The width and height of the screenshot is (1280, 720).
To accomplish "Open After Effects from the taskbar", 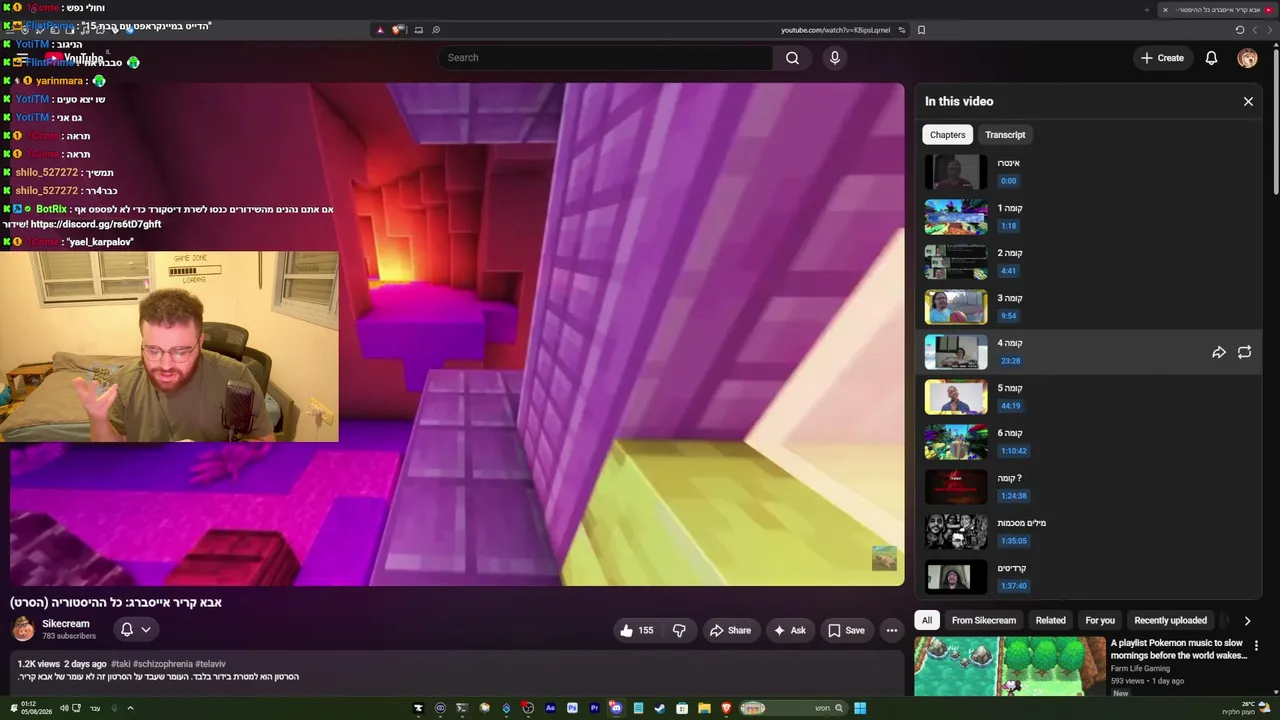I will 550,709.
